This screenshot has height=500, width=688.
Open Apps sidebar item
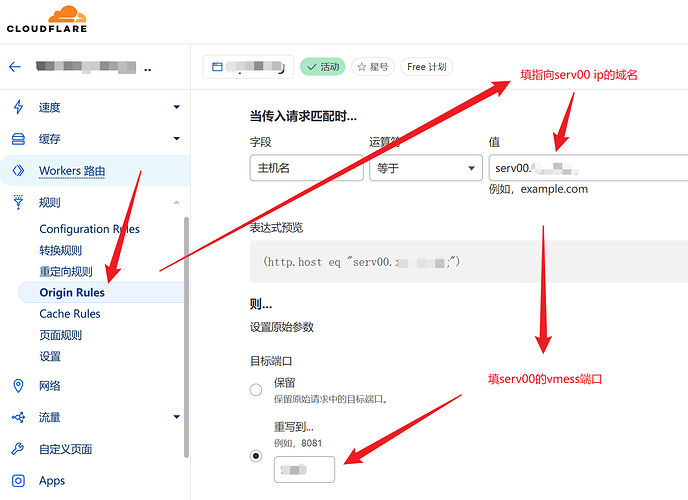(x=52, y=481)
